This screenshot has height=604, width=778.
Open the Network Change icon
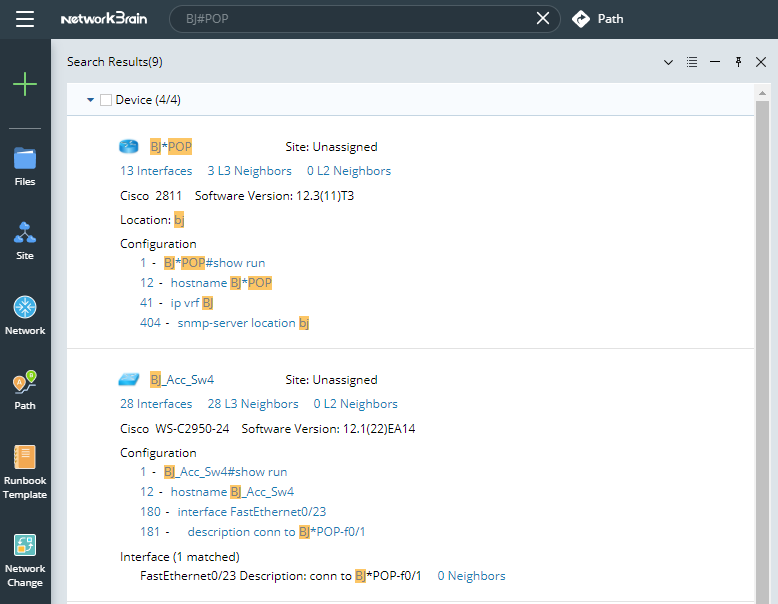(x=25, y=545)
